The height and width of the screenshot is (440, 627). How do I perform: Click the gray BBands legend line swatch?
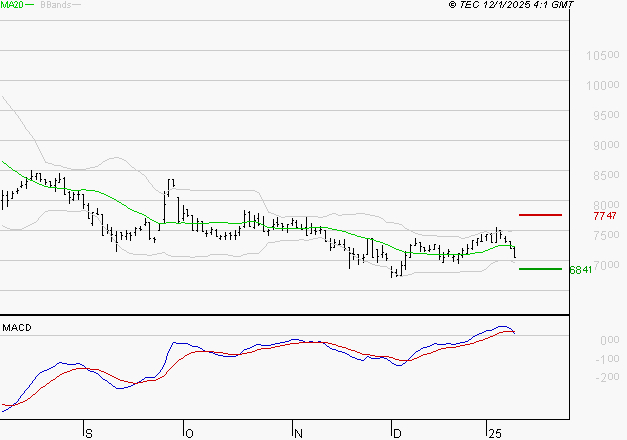point(77,6)
